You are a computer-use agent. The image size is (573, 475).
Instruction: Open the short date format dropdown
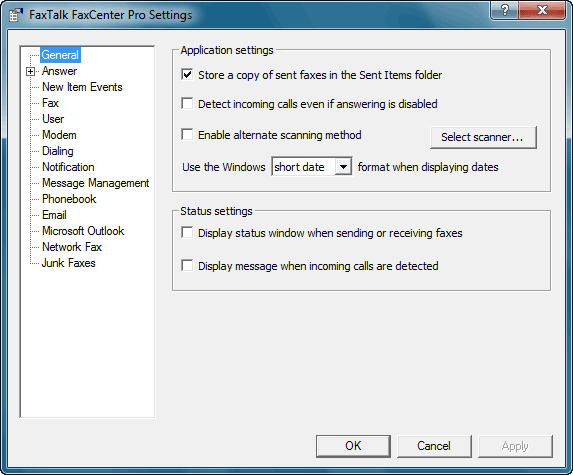[343, 167]
